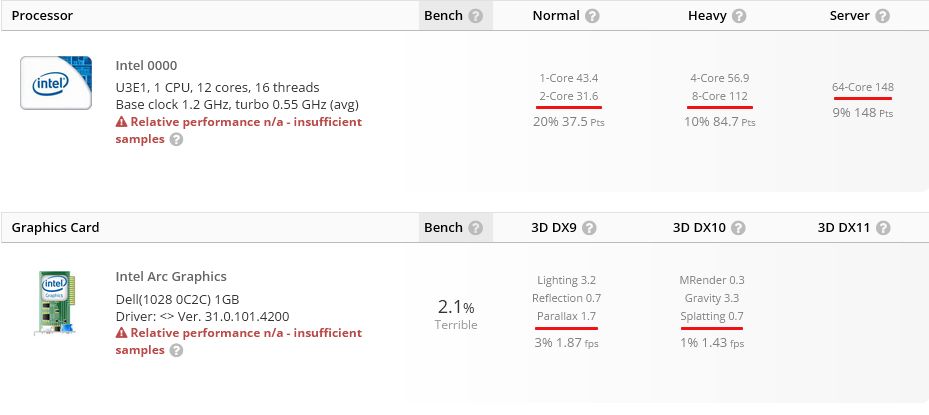Viewport: 929px width, 415px height.
Task: Click the processor relative performance warning
Action: (239, 130)
